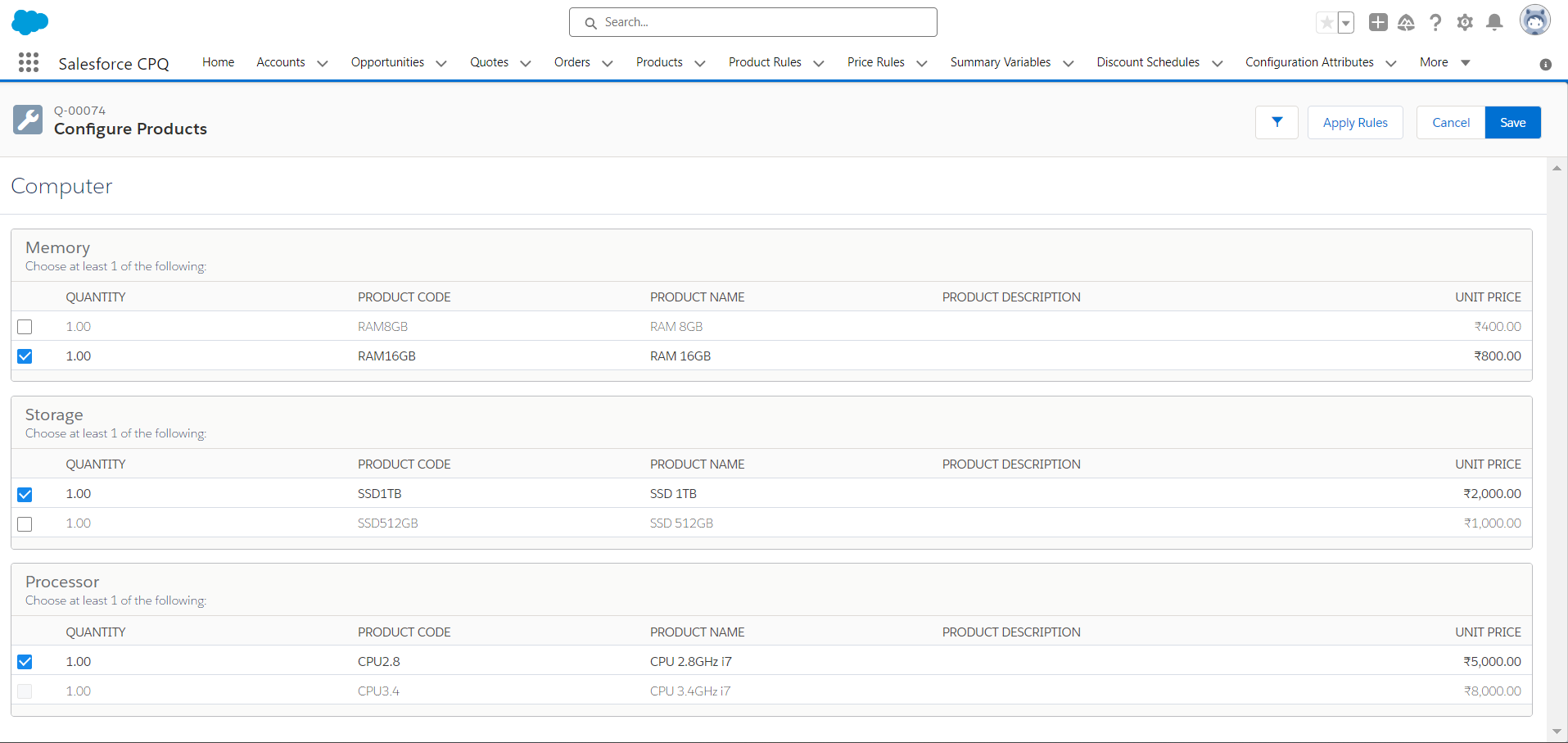Screen dimensions: 1568x743
Task: Click the Apply Rules button
Action: 1354,122
